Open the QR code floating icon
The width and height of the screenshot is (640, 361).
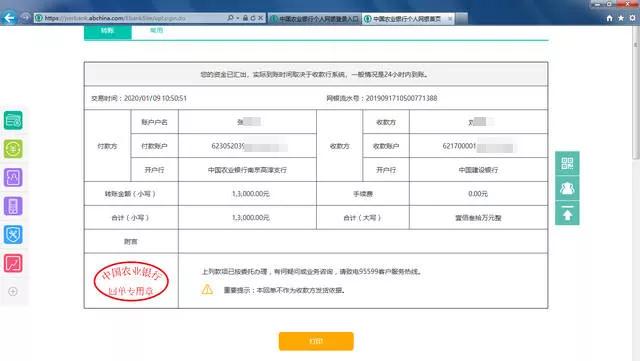567,163
